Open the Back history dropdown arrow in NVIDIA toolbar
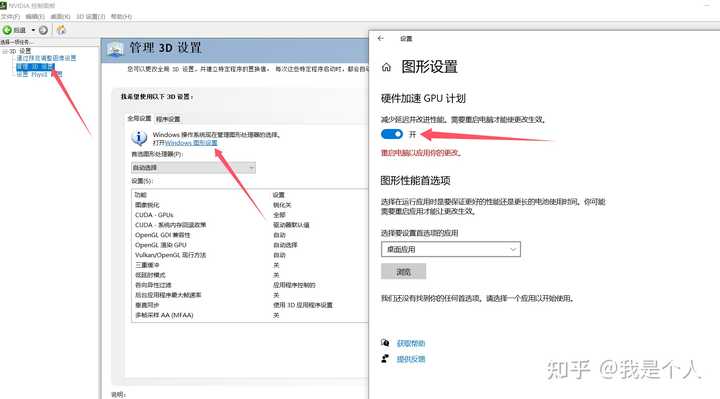 click(33, 30)
